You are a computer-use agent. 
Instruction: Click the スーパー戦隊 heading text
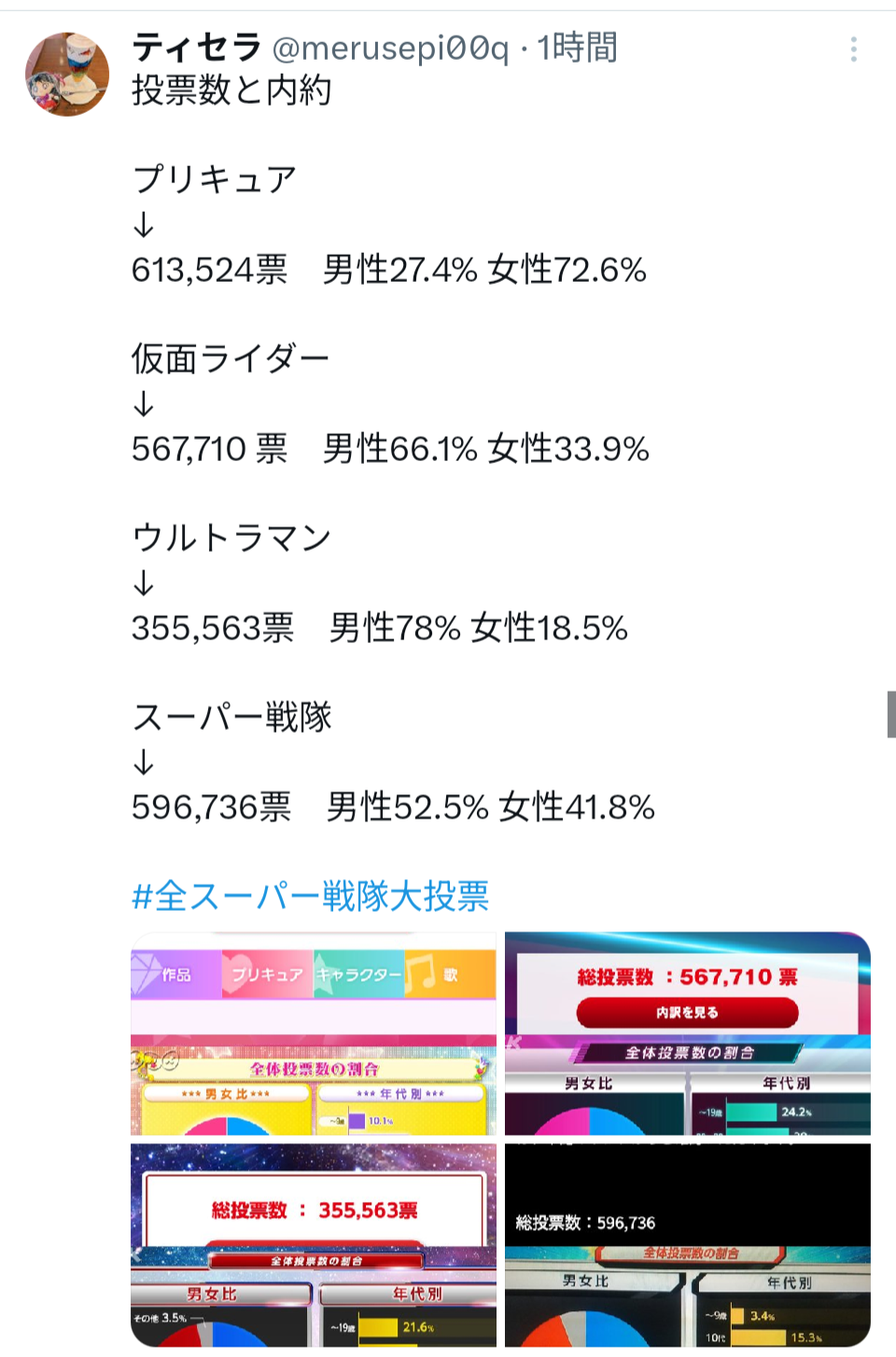coord(232,717)
